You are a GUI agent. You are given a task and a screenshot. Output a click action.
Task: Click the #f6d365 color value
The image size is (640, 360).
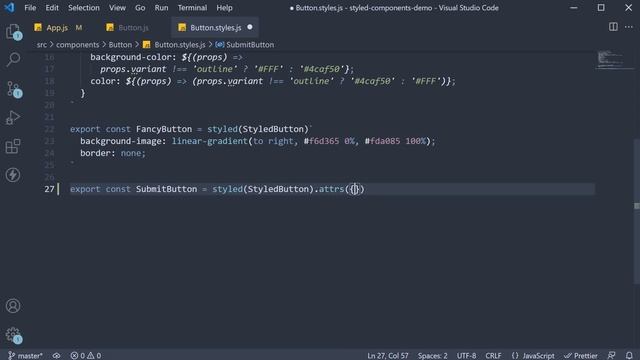pos(321,141)
